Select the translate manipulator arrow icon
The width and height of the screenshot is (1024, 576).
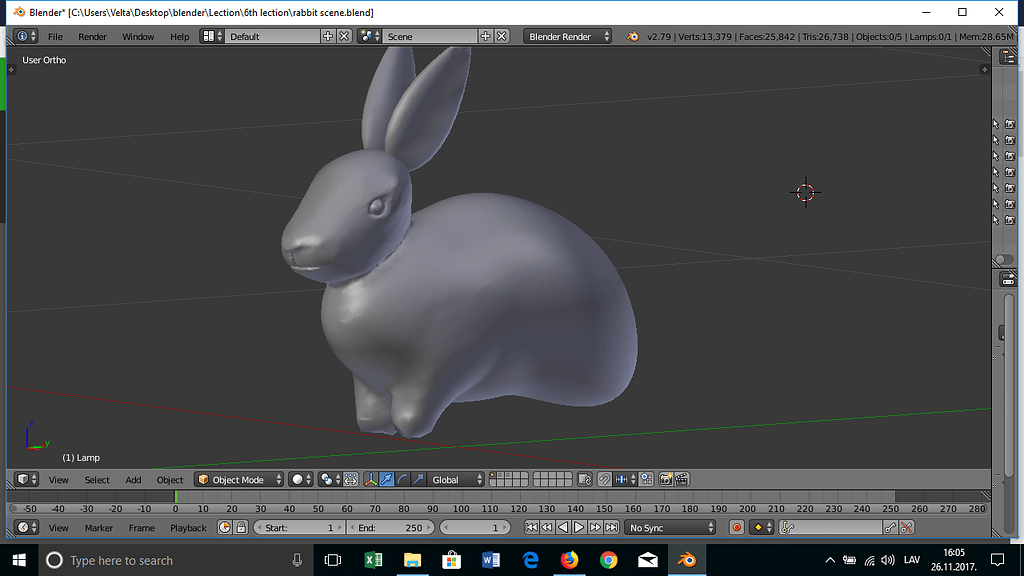point(386,480)
